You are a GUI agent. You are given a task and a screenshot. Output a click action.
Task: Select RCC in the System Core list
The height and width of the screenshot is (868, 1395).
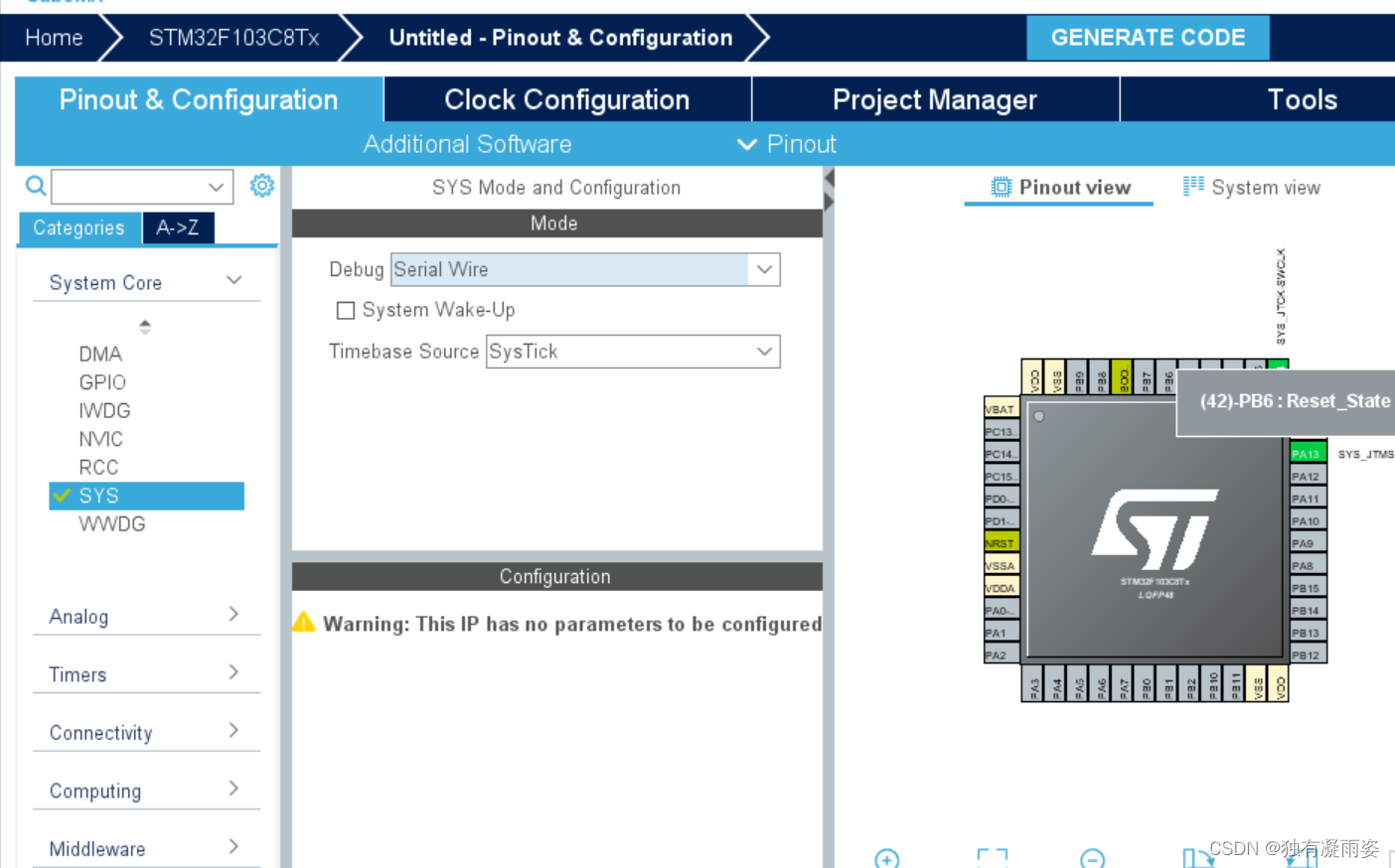pos(98,467)
